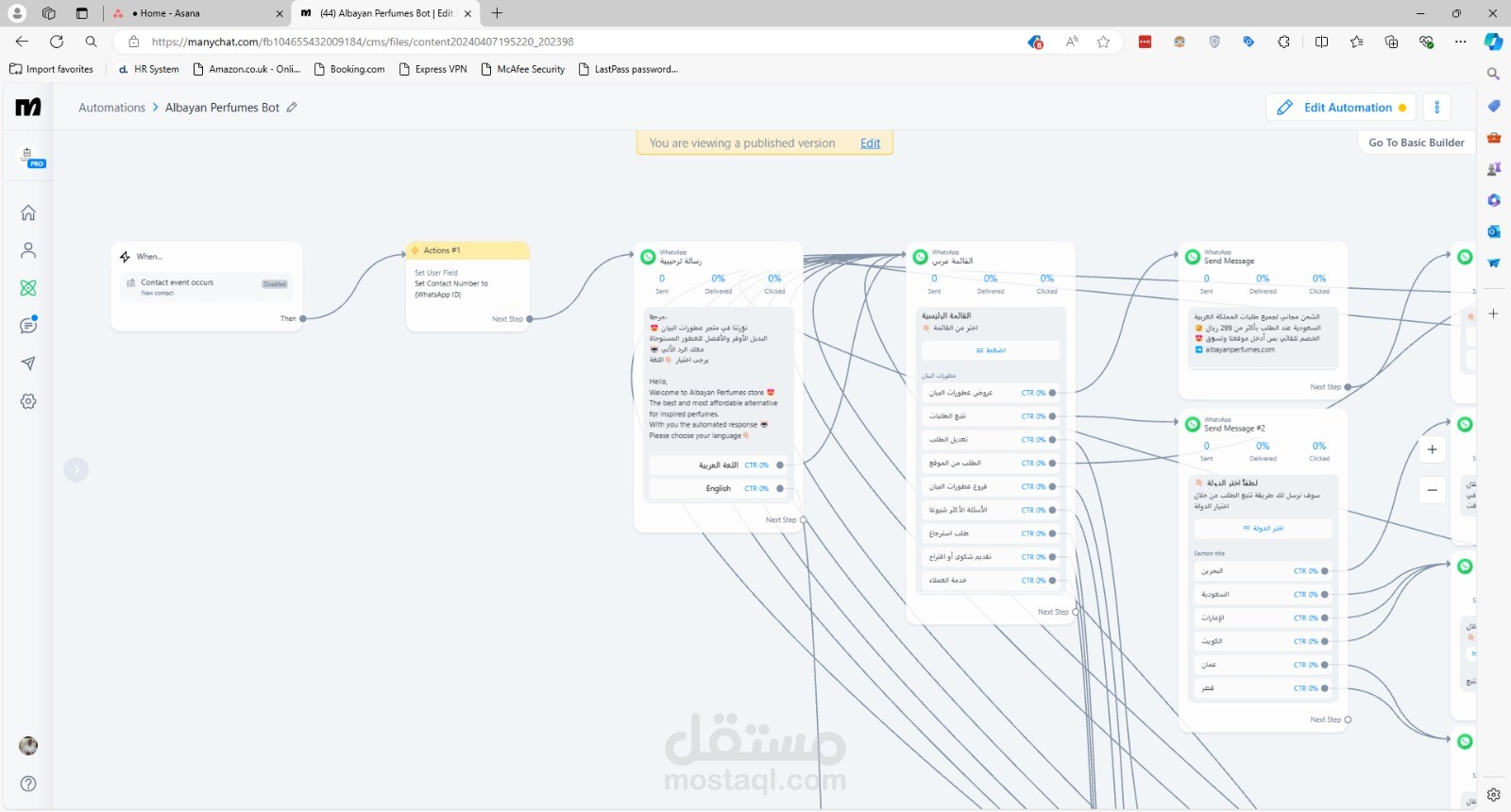The width and height of the screenshot is (1511, 812).
Task: Open Settings gear in ManyChat sidebar
Action: [28, 401]
